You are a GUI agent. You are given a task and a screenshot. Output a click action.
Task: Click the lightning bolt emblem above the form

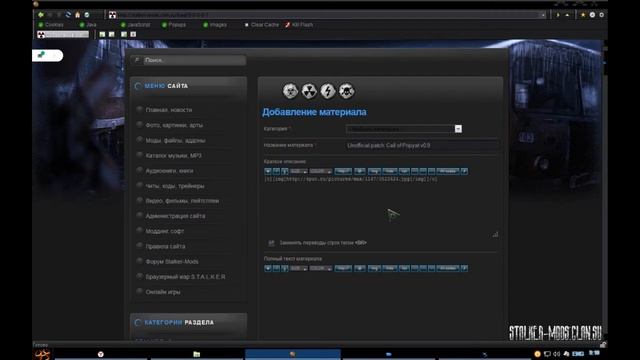tap(328, 91)
